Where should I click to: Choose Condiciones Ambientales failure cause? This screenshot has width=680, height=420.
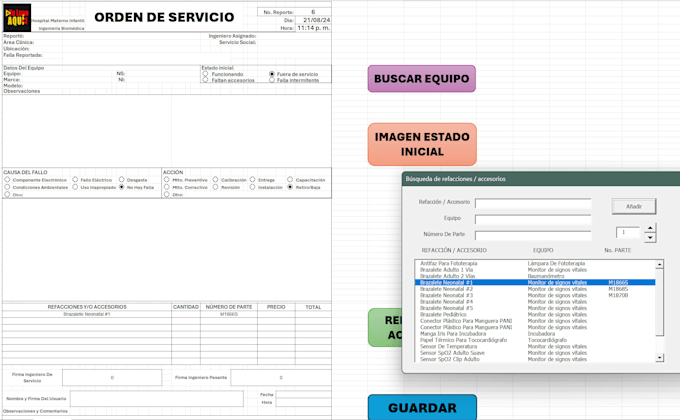7,187
